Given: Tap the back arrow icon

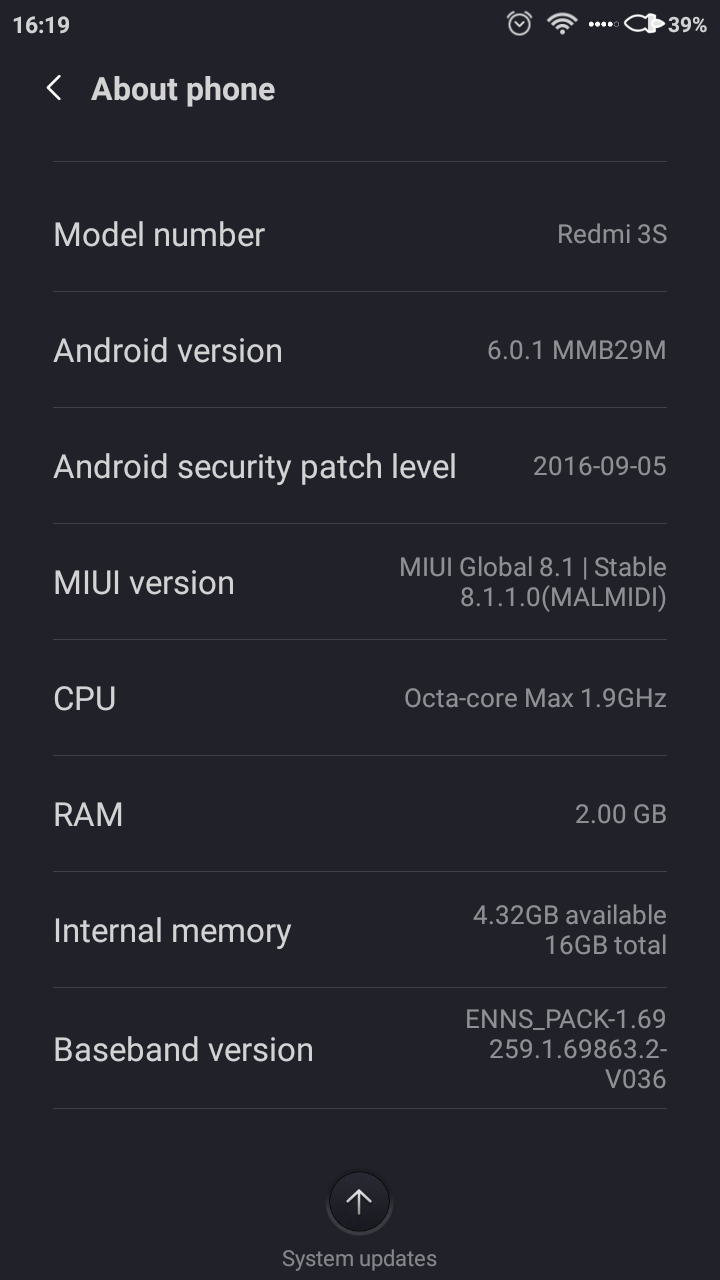Looking at the screenshot, I should [55, 89].
